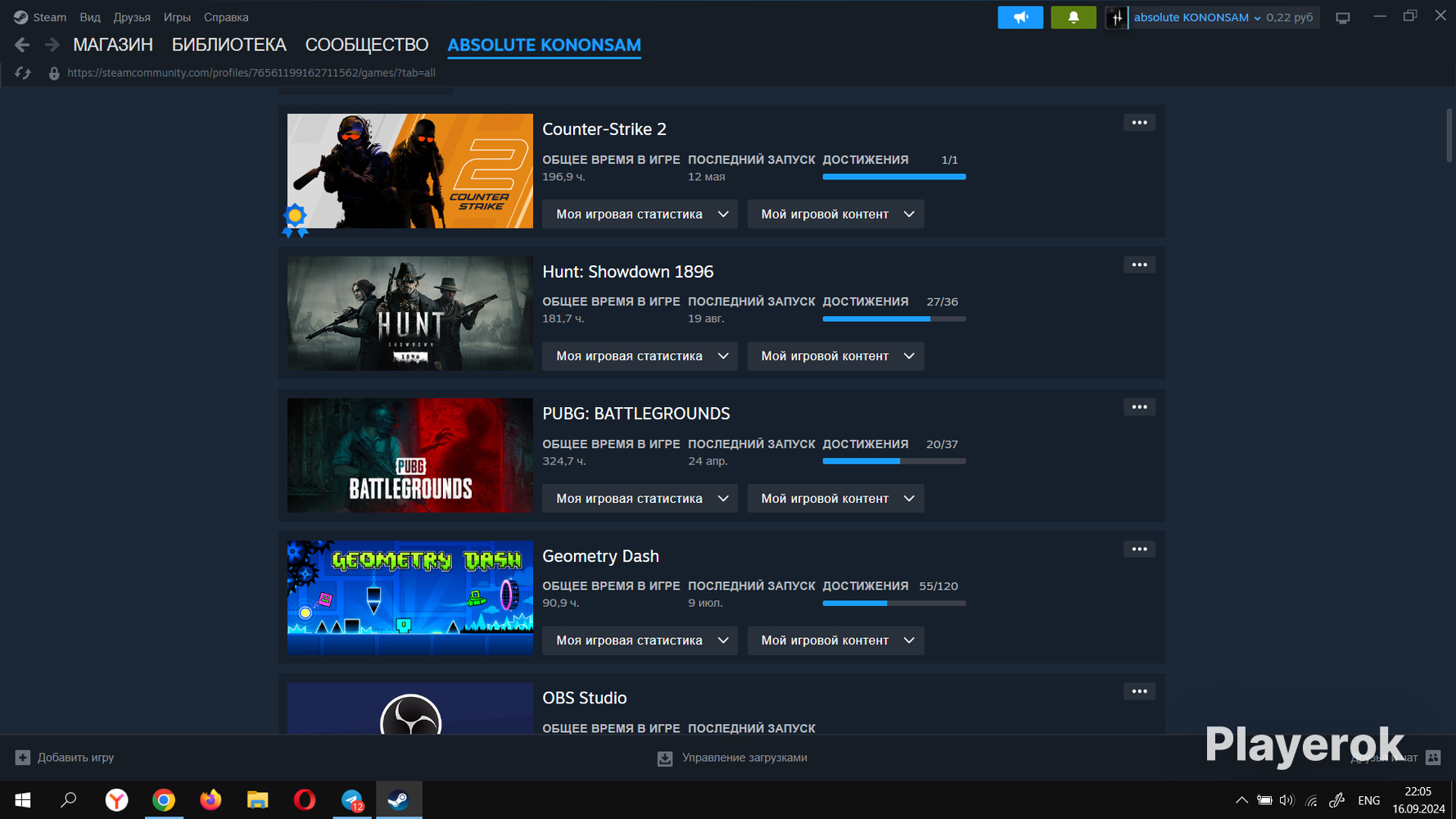Open the ABSOLUTE KONONSAM profile tab
This screenshot has height=819, width=1456.
tap(545, 45)
